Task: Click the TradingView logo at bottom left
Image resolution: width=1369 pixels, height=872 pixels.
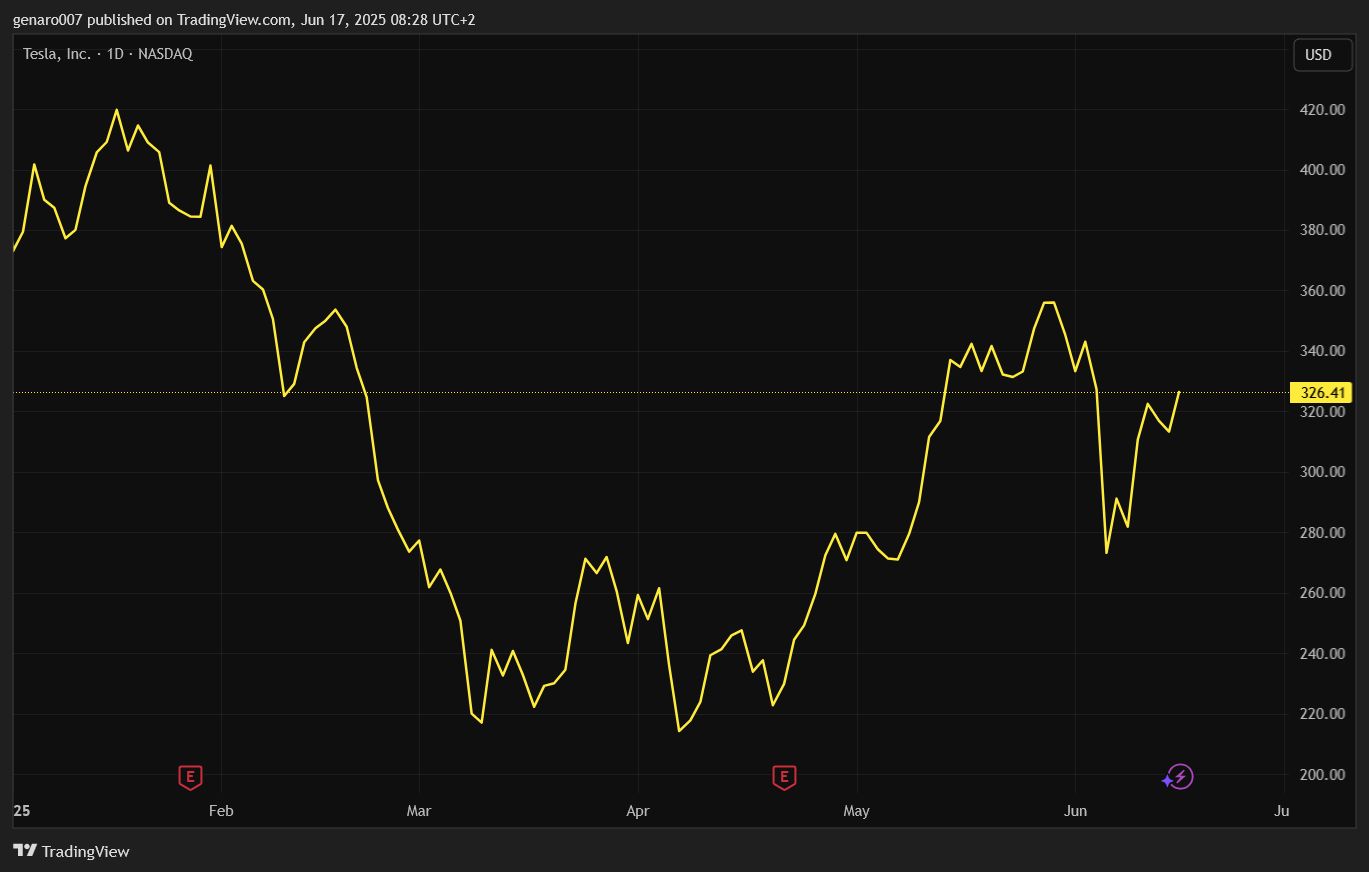Action: (x=71, y=851)
